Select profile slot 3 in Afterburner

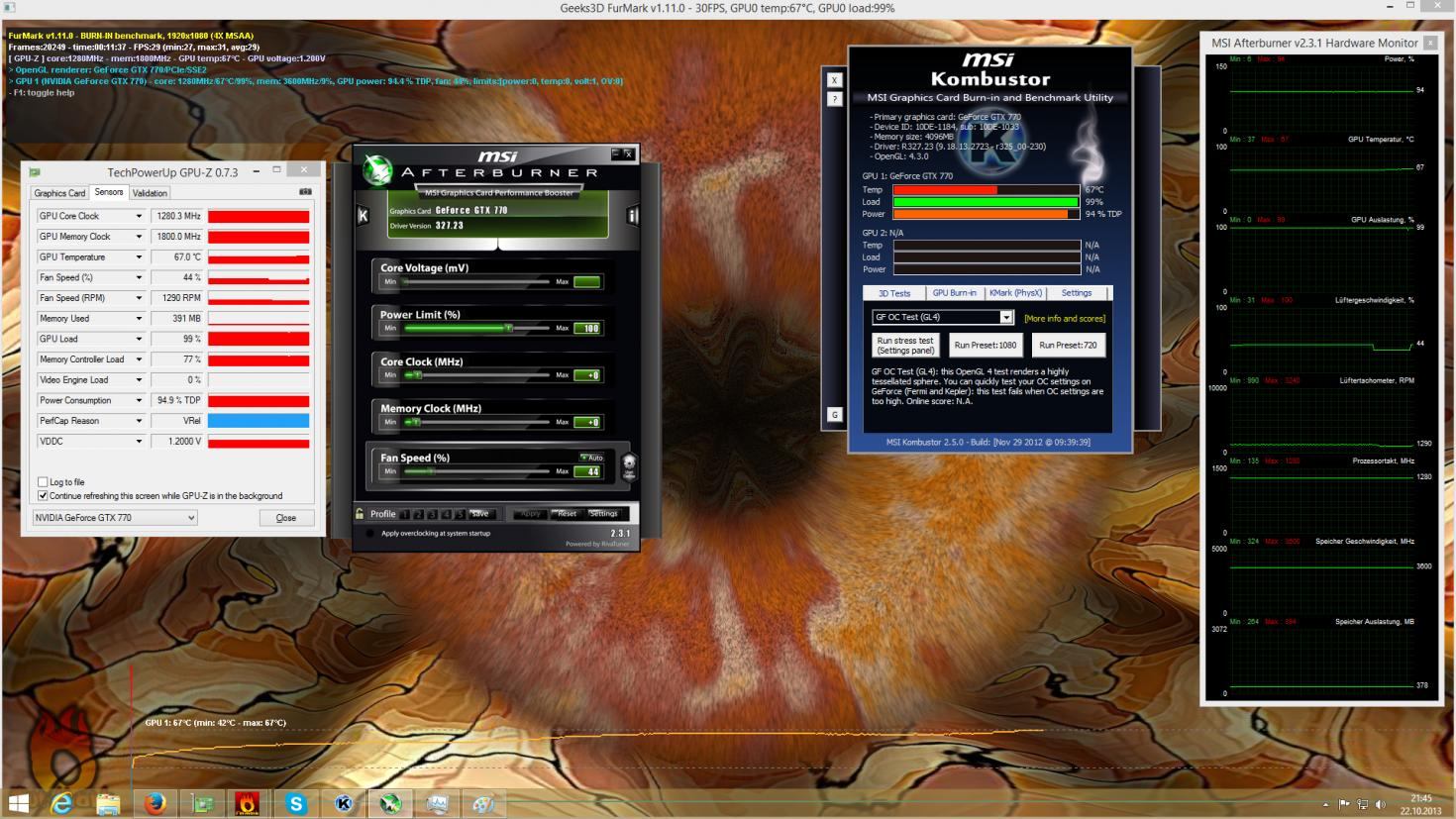(433, 514)
